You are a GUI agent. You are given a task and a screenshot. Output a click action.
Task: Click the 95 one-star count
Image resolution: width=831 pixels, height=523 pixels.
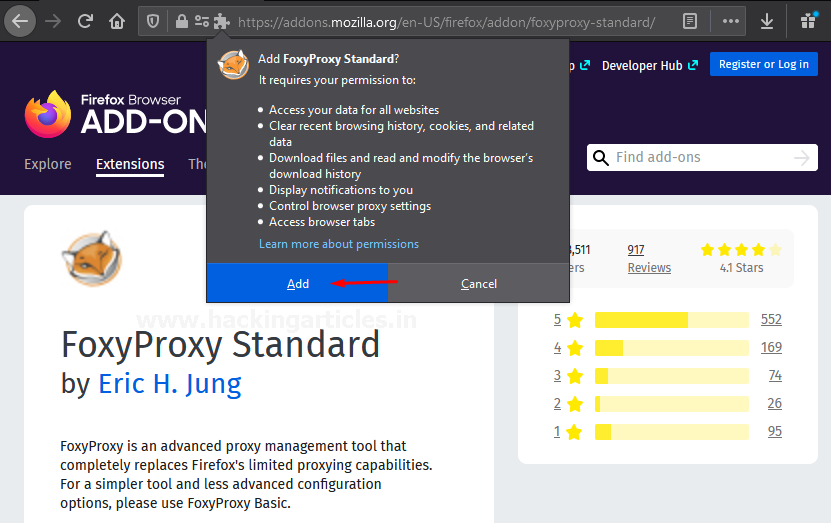pyautogui.click(x=775, y=431)
